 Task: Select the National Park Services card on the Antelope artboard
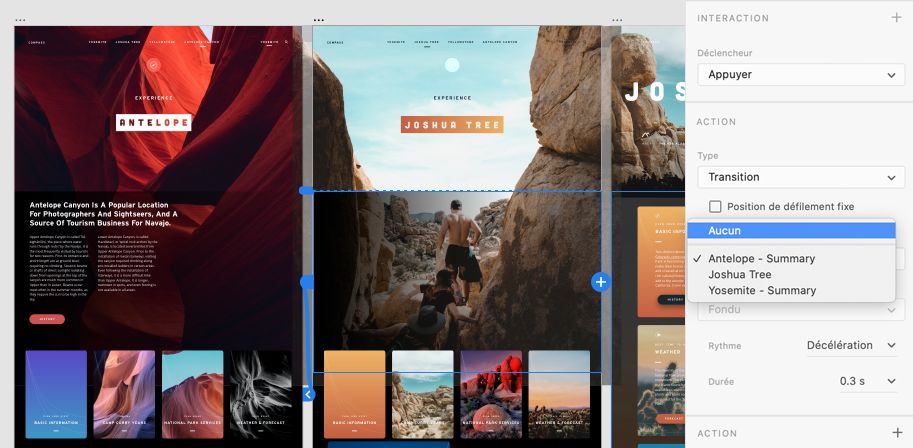[x=193, y=394]
